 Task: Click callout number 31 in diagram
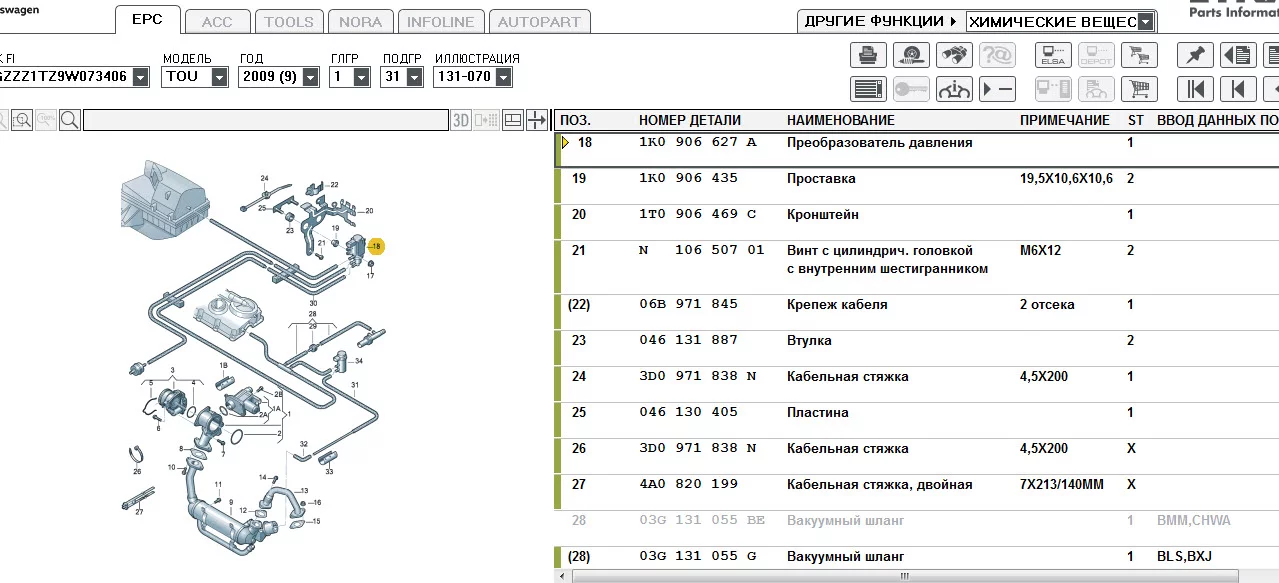pyautogui.click(x=355, y=385)
